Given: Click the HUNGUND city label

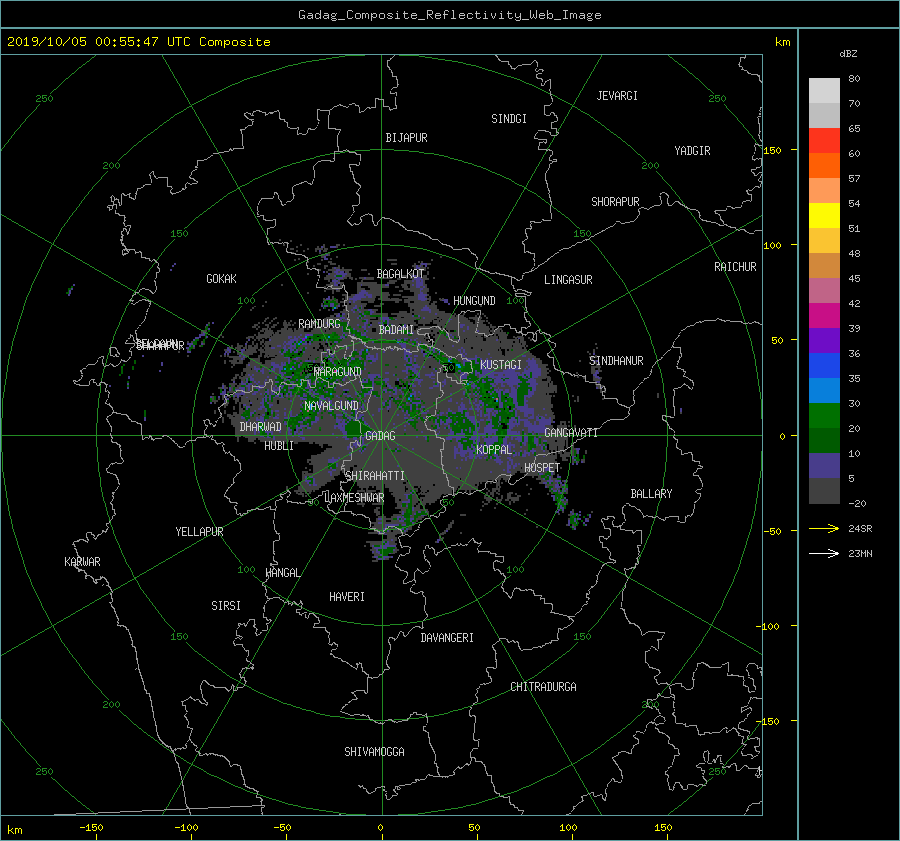Looking at the screenshot, I should 474,301.
